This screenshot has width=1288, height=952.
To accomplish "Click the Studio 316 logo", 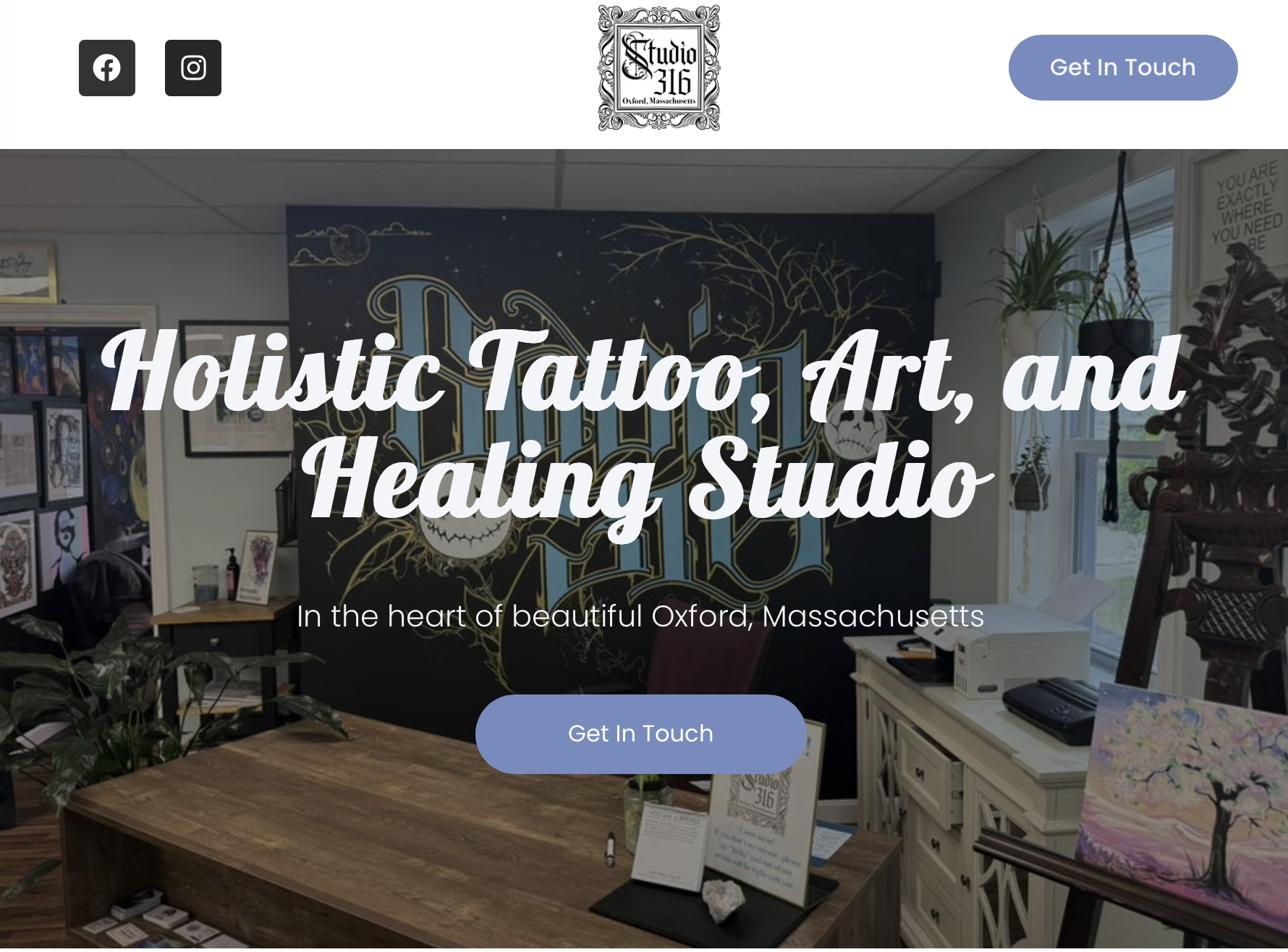I will tap(658, 68).
